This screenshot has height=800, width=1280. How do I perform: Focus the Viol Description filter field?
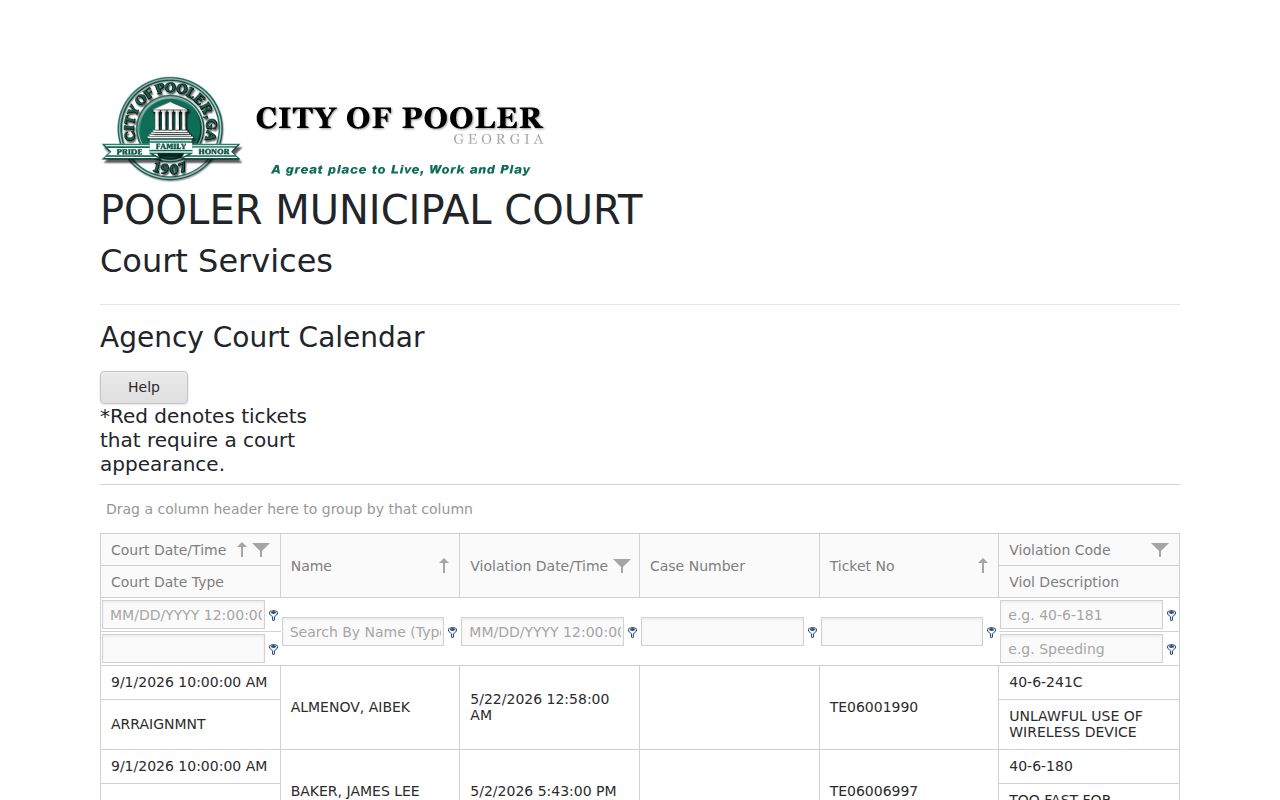click(x=1081, y=649)
